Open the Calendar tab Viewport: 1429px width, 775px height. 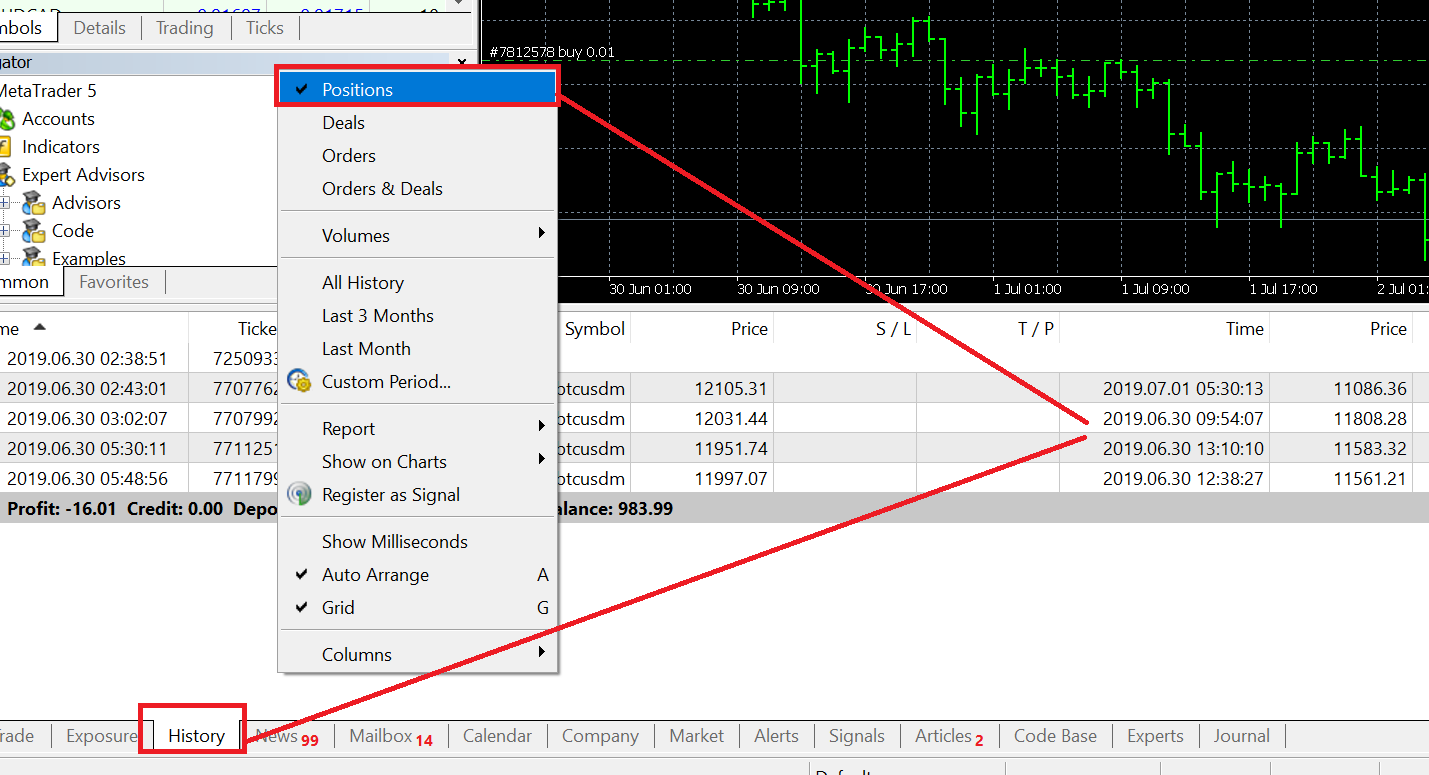pos(497,736)
